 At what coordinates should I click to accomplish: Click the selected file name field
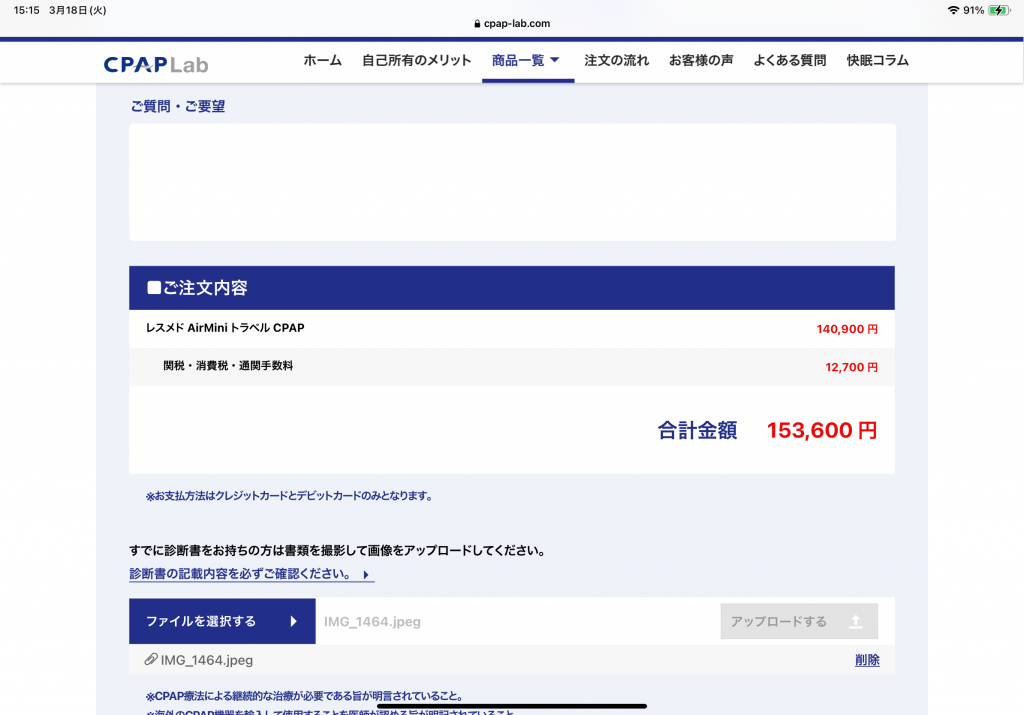tap(518, 621)
